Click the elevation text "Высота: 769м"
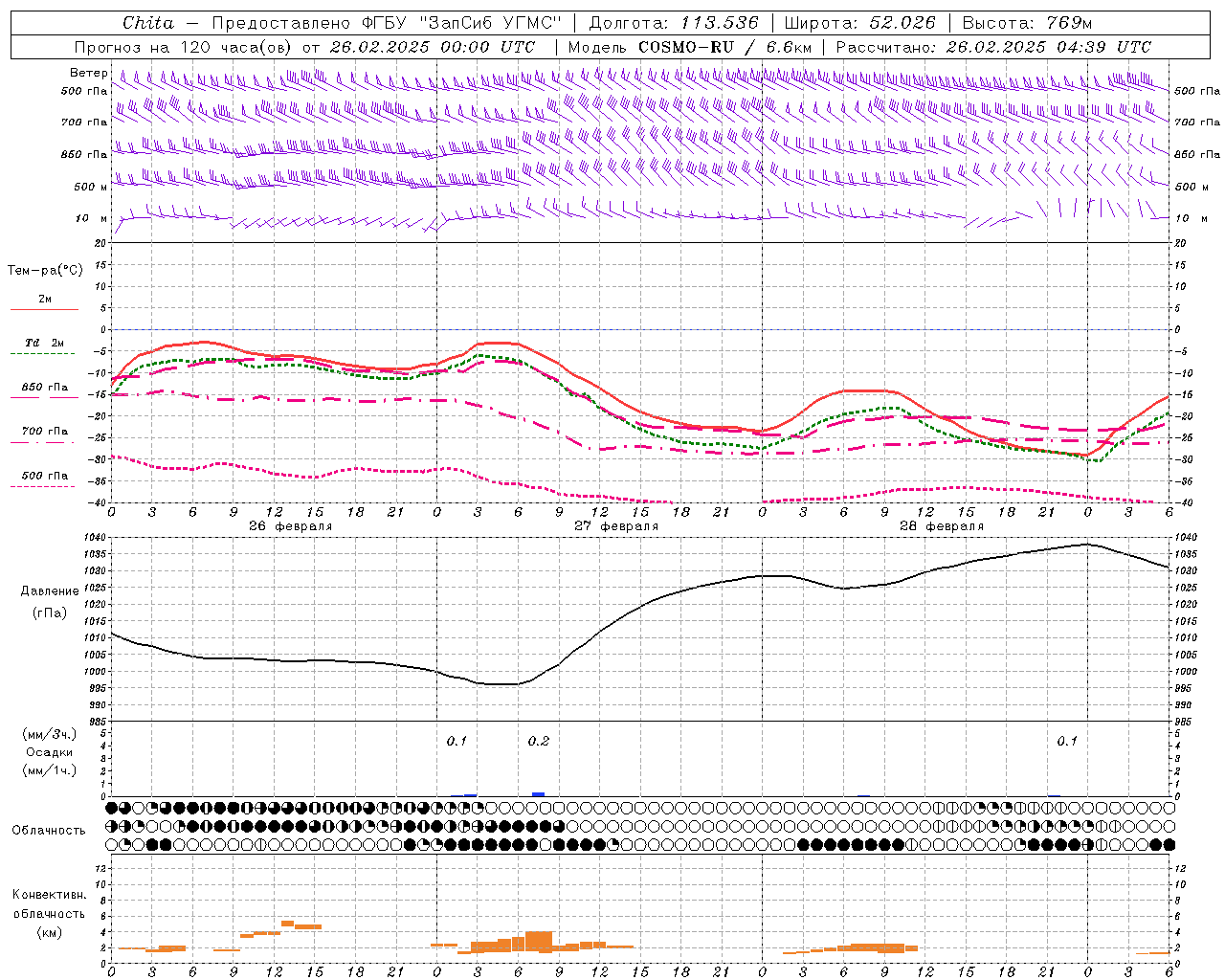This screenshot has width=1225, height=980. pos(1027,23)
